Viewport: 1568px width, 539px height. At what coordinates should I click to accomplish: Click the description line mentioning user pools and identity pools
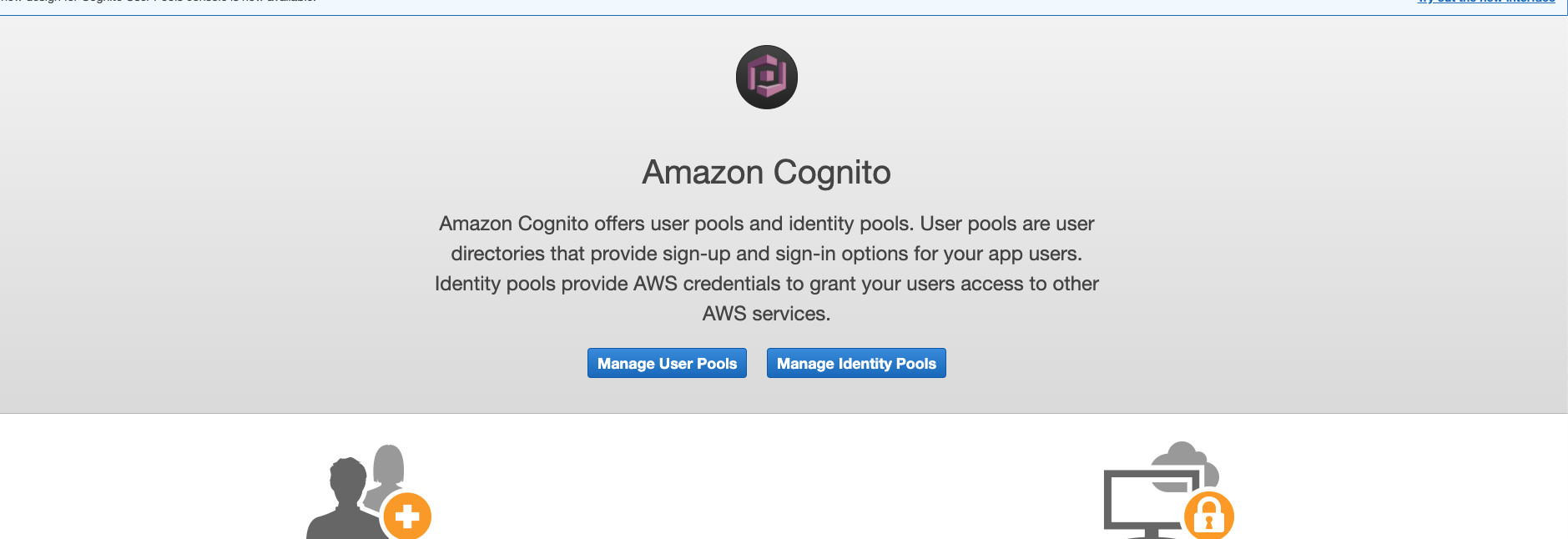(767, 224)
